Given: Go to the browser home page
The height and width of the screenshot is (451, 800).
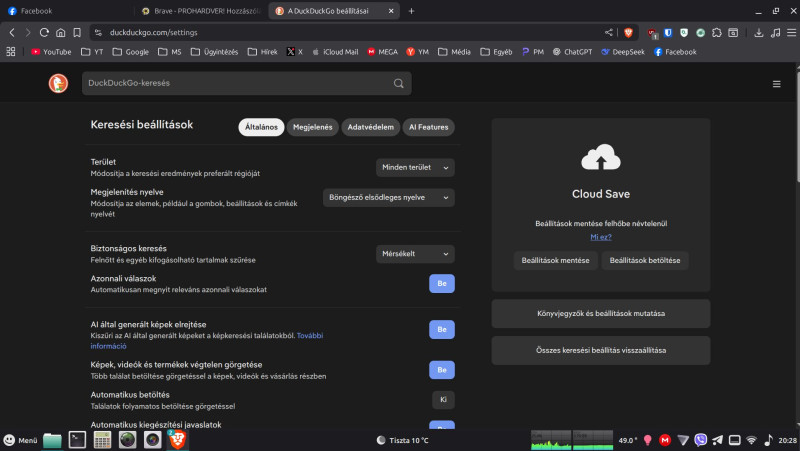Looking at the screenshot, I should [61, 32].
